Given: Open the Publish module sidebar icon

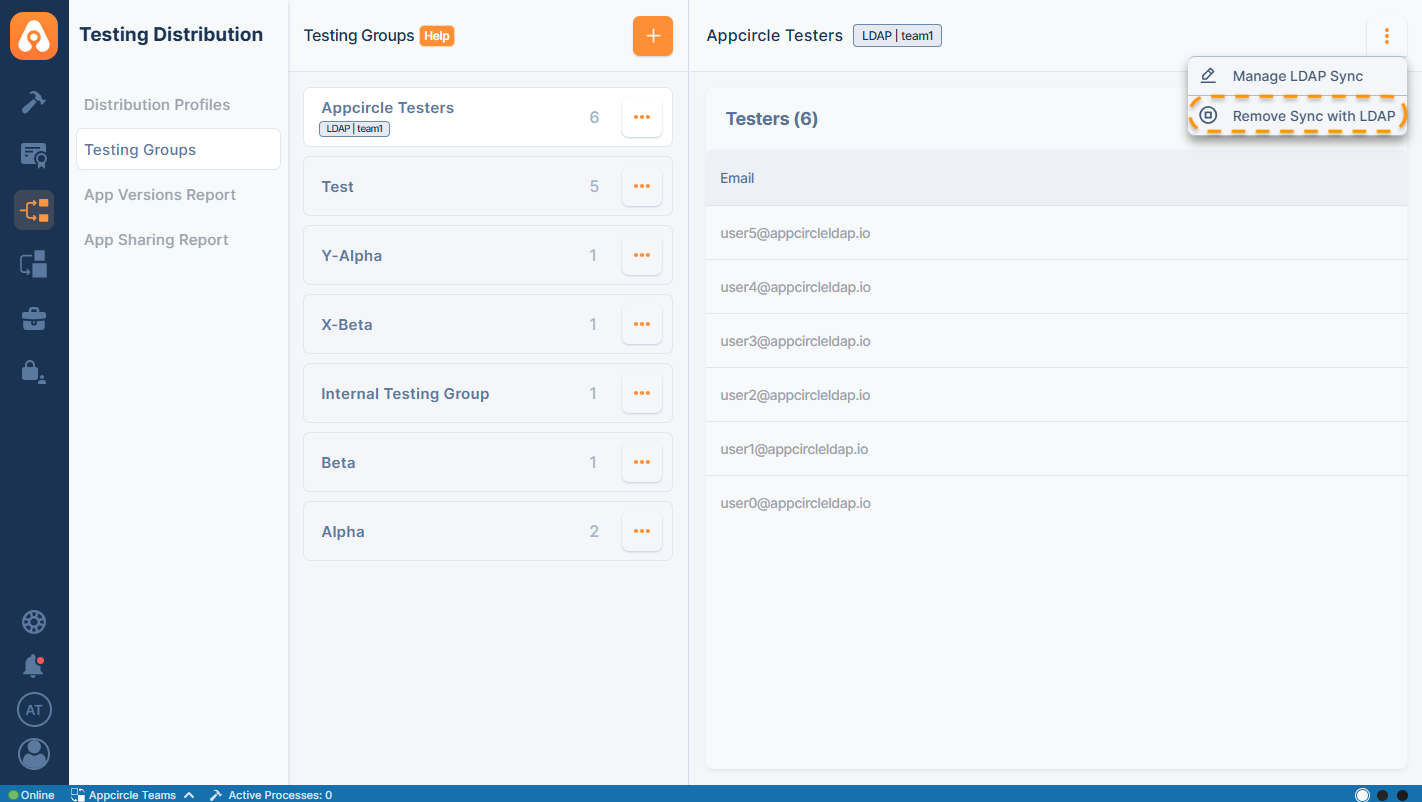Looking at the screenshot, I should tap(34, 265).
